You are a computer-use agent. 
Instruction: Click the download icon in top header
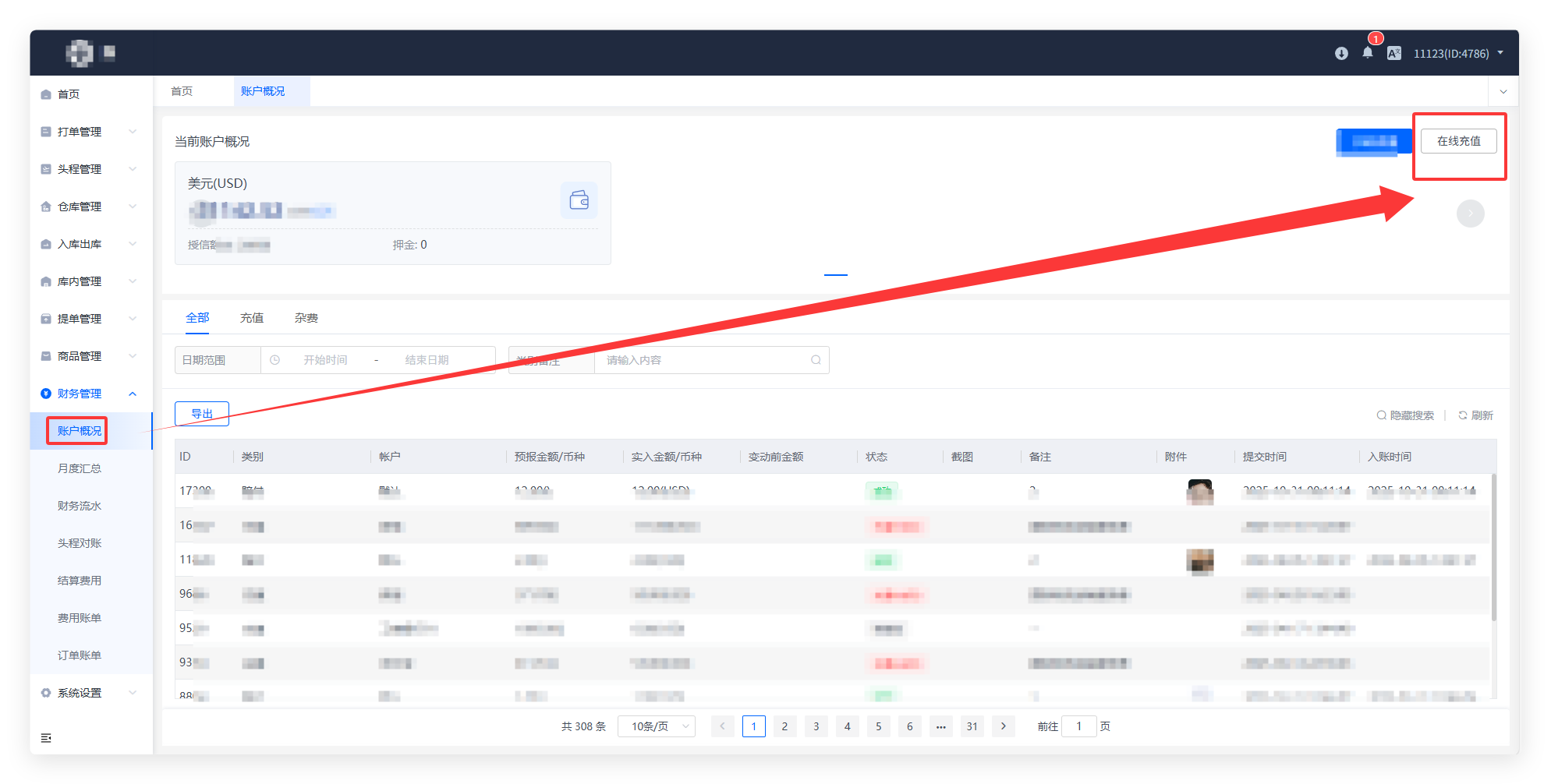[x=1341, y=54]
